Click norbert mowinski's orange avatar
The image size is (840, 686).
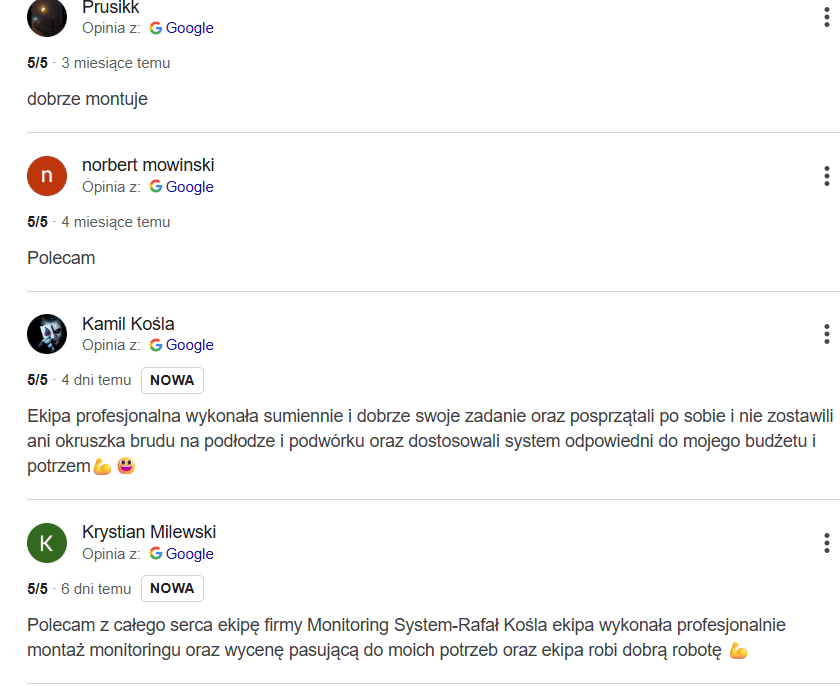(47, 176)
